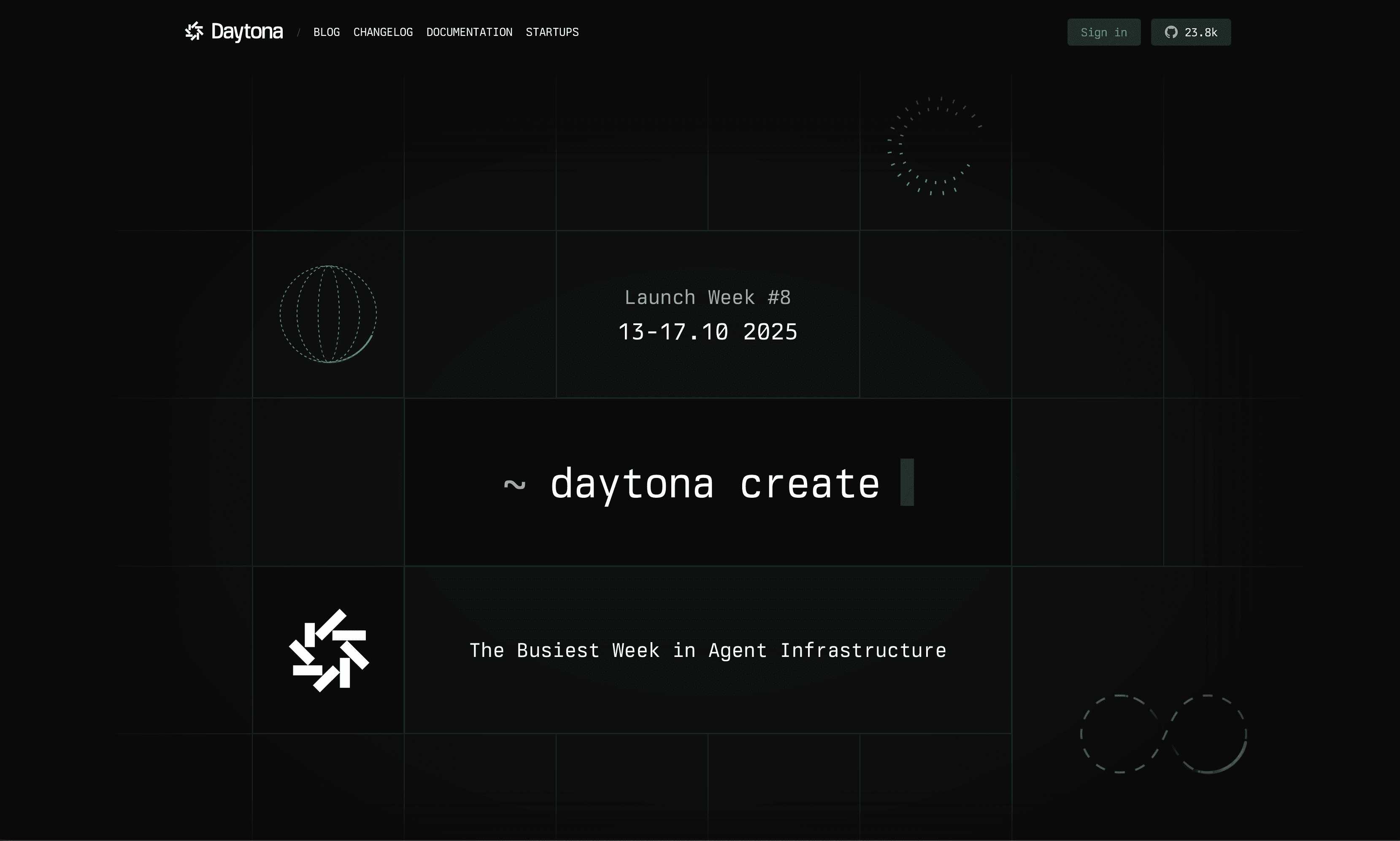Click the Daytona logo icon in header

coord(194,32)
